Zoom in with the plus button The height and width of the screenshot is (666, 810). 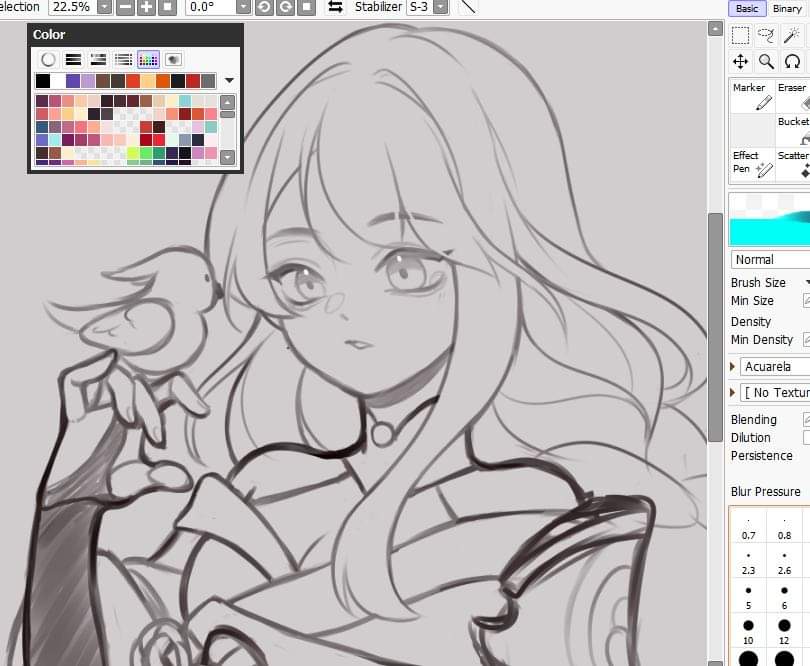147,7
